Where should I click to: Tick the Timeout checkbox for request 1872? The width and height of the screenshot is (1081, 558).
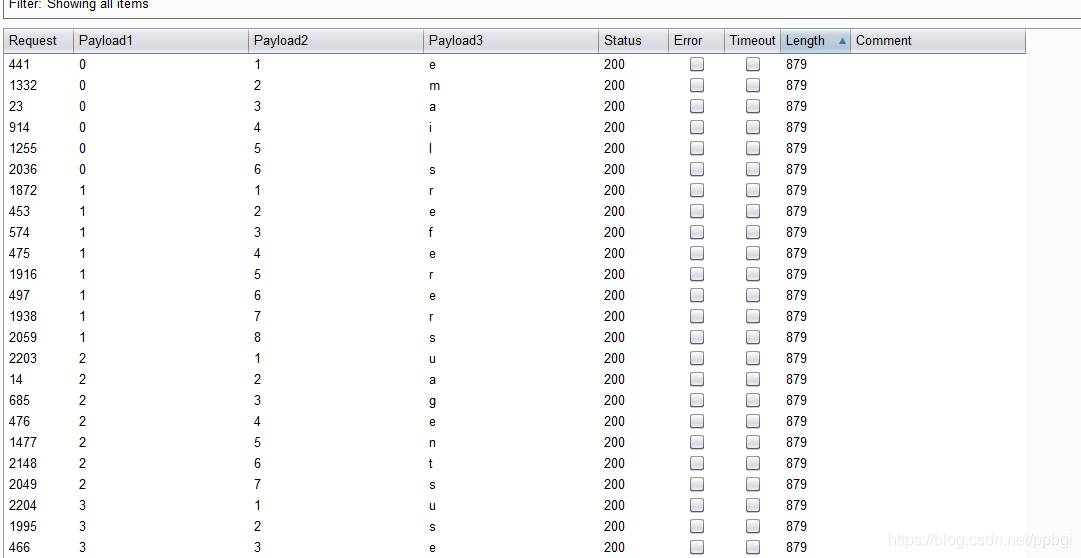click(x=753, y=190)
